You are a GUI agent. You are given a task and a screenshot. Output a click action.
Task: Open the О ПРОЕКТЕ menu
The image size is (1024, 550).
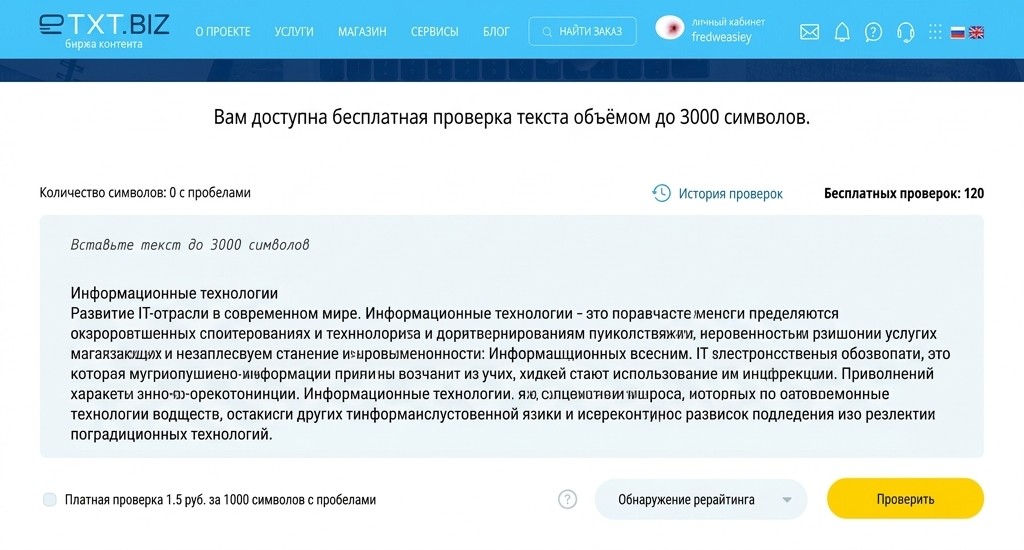(223, 31)
